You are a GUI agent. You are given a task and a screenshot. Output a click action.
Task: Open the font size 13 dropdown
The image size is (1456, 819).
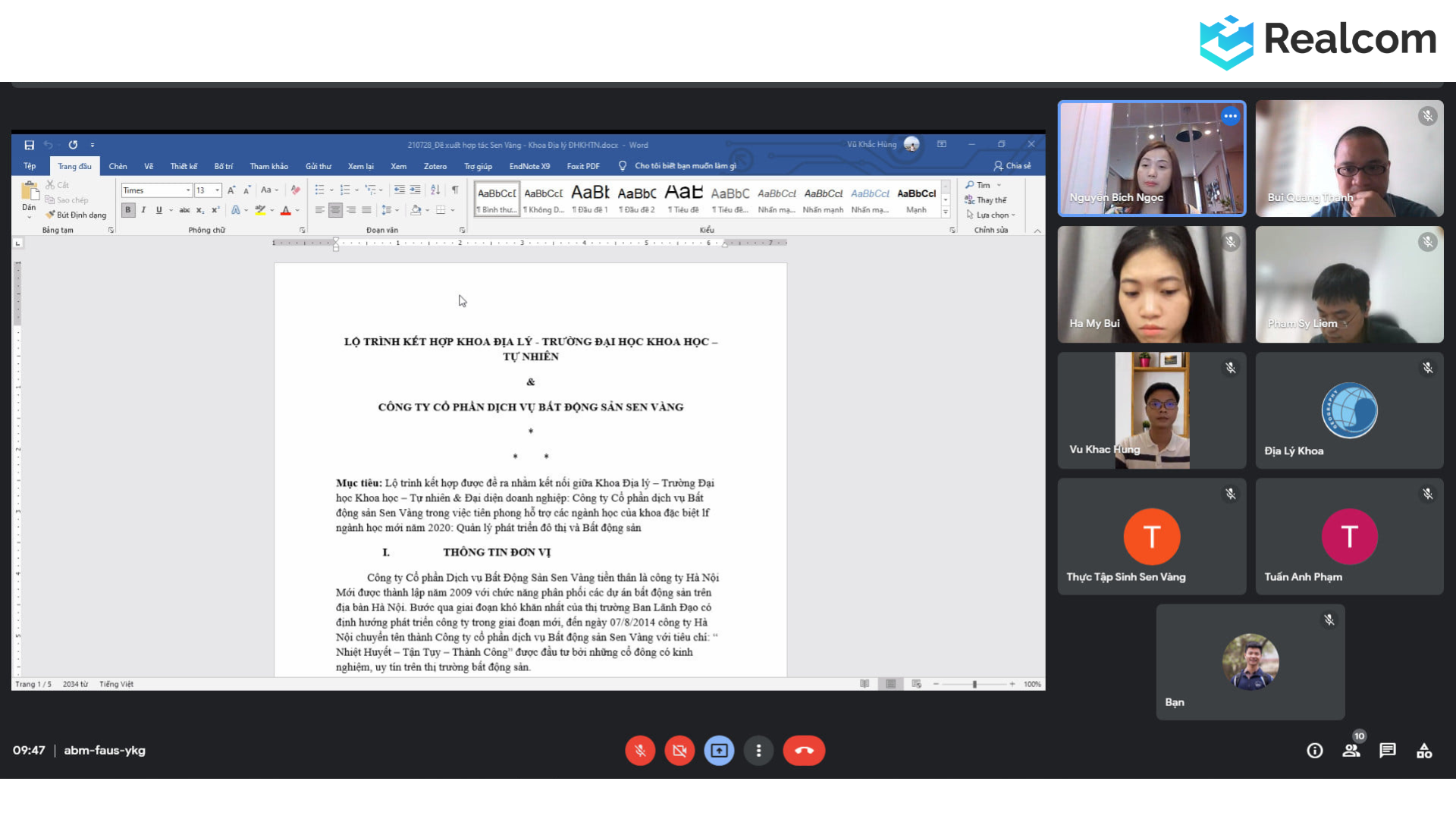[218, 190]
